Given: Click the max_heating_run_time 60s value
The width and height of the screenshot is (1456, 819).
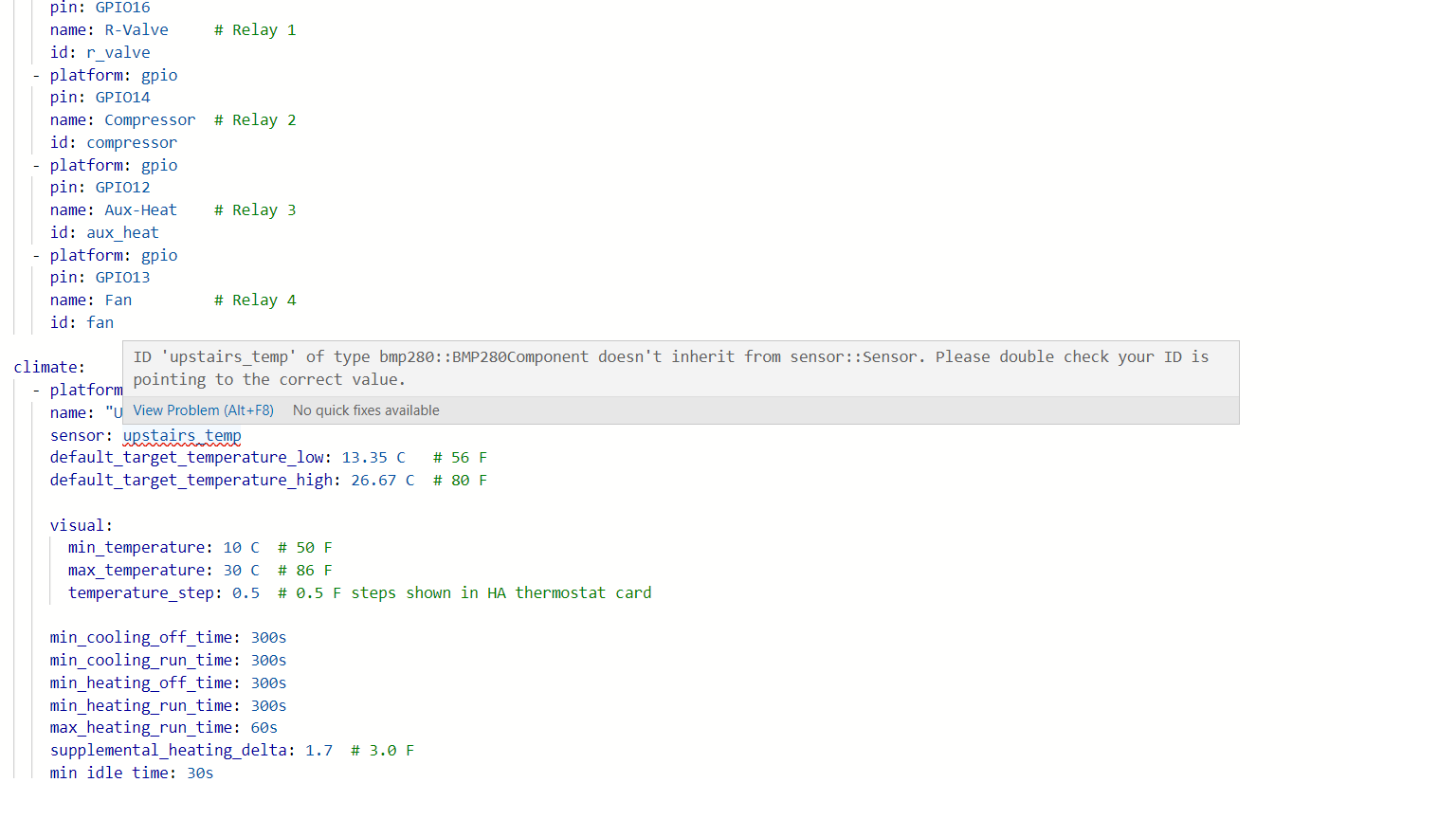Looking at the screenshot, I should (x=264, y=727).
